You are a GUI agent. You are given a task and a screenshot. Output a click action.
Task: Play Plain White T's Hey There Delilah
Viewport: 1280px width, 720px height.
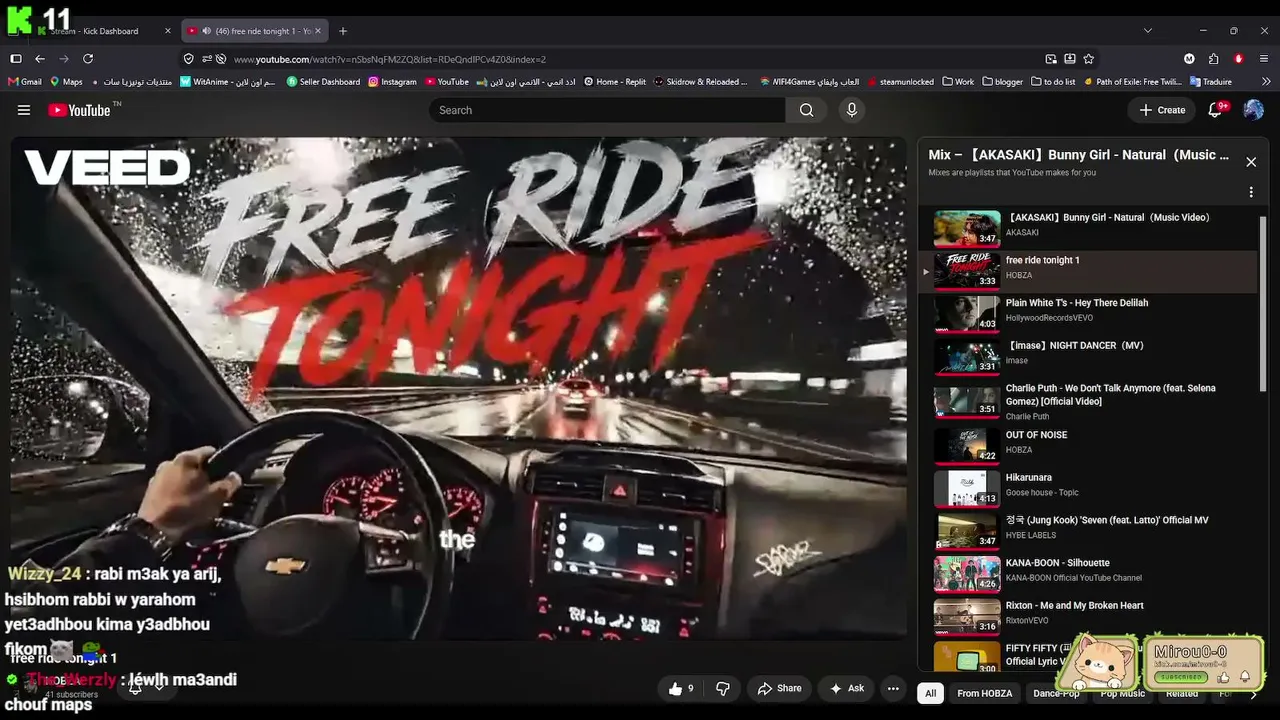click(x=1090, y=313)
